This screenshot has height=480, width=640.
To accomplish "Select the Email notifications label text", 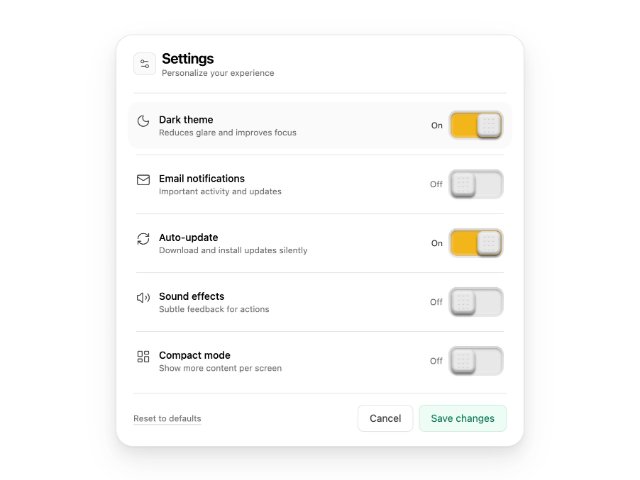I will (x=202, y=178).
